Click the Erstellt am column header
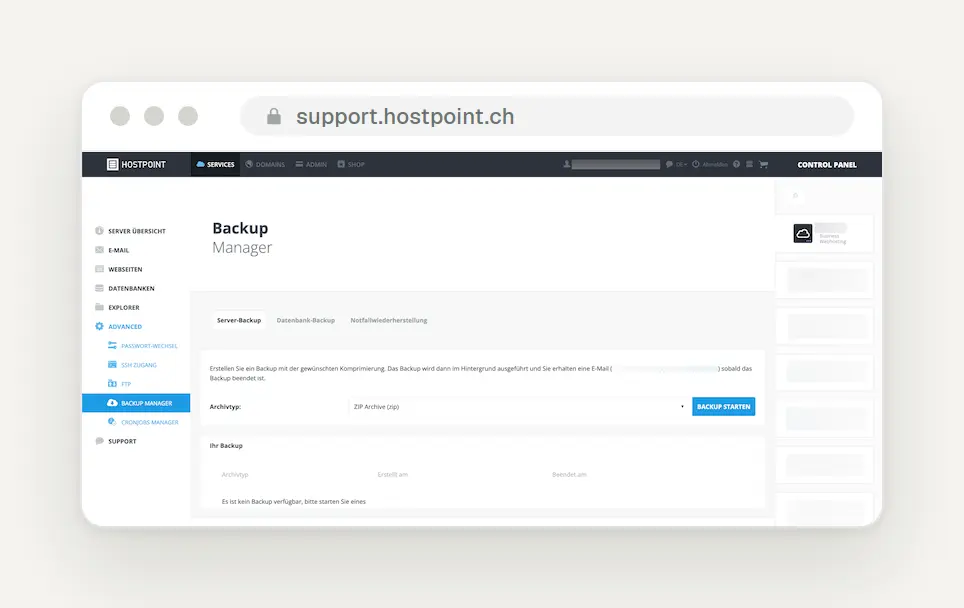The image size is (964, 608). point(392,475)
